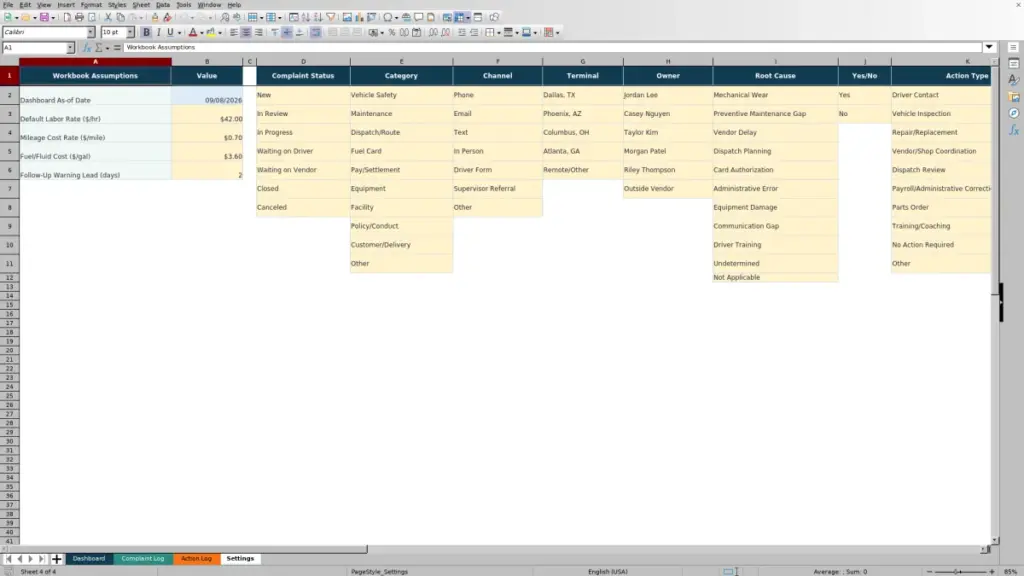Expand the Conditional Formatting dropdown arrow
The image size is (1024, 576).
pyautogui.click(x=558, y=33)
